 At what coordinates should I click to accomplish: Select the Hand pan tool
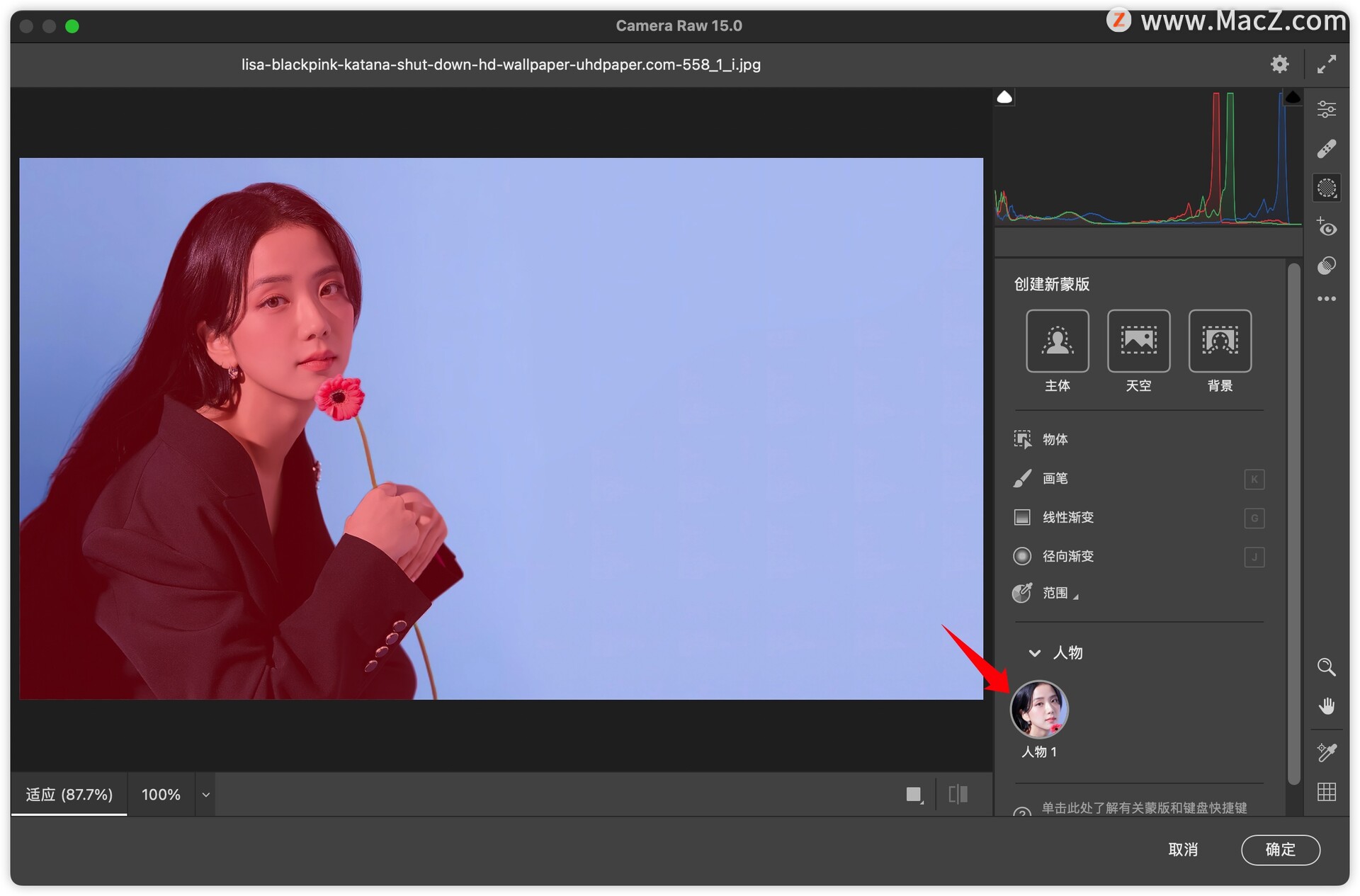pyautogui.click(x=1326, y=706)
